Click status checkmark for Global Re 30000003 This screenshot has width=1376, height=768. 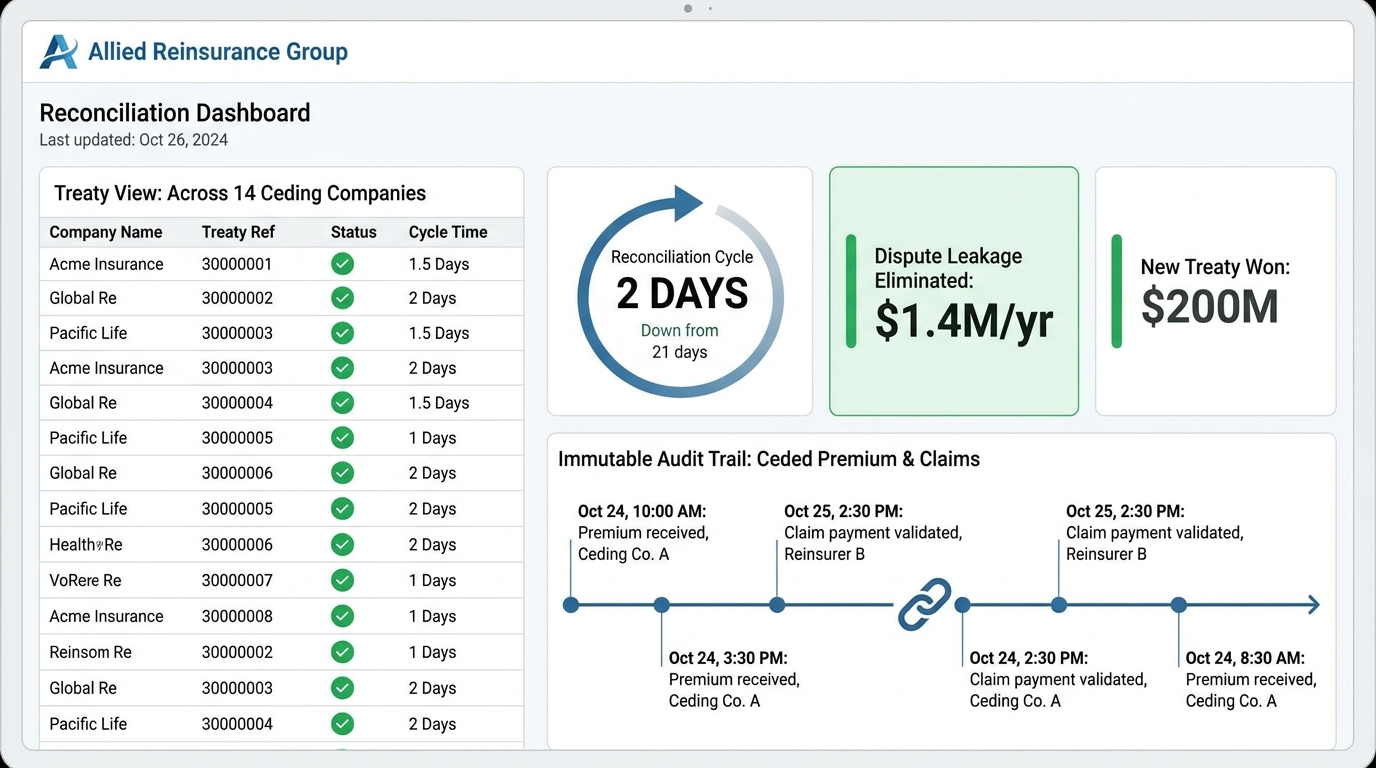[x=343, y=688]
